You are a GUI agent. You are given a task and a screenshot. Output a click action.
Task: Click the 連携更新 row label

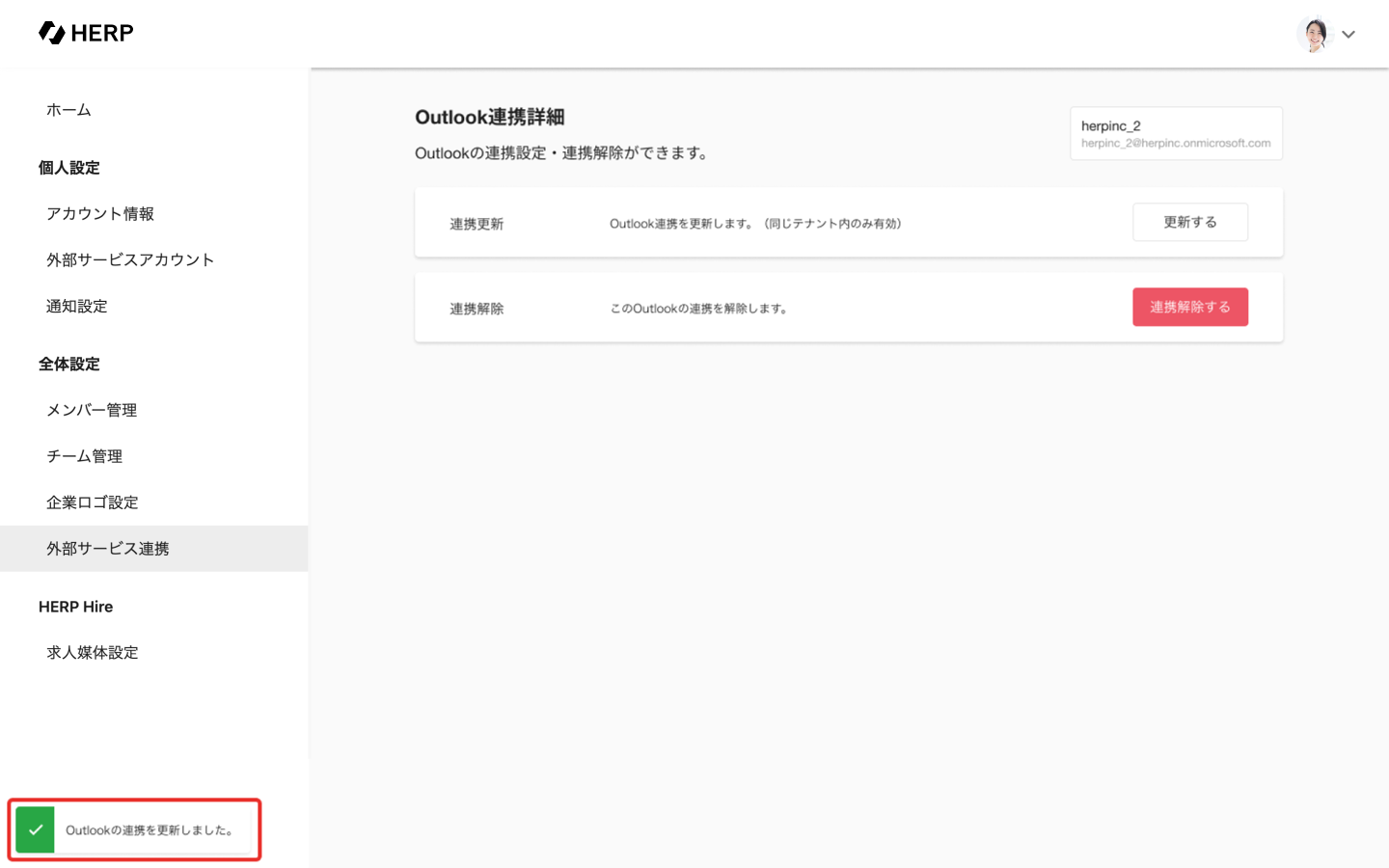pyautogui.click(x=477, y=224)
